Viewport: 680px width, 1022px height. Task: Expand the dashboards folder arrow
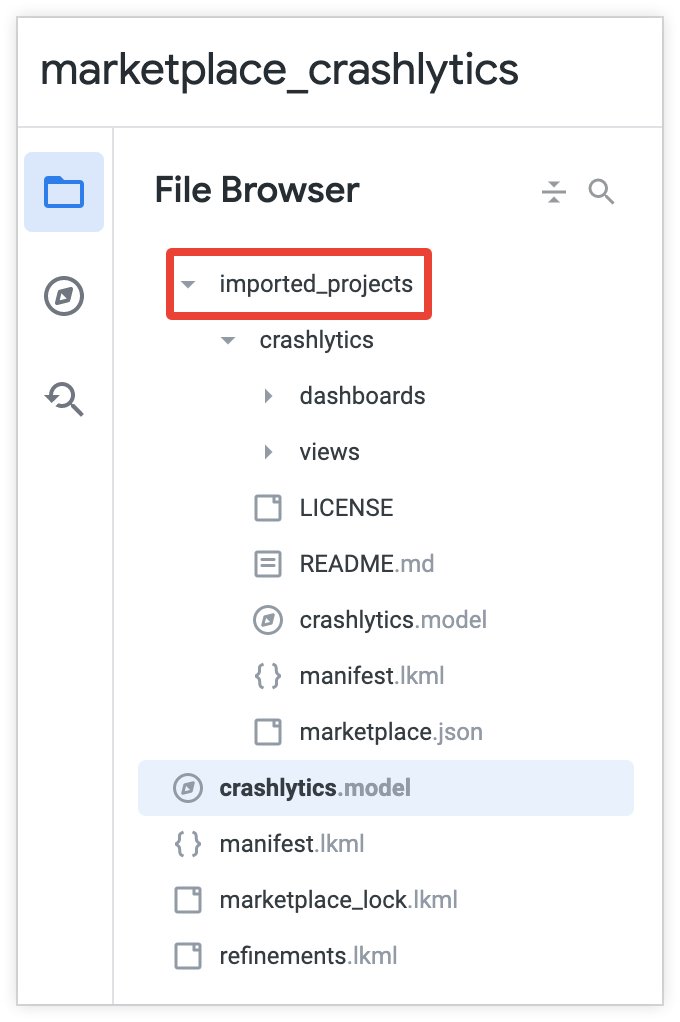coord(268,396)
